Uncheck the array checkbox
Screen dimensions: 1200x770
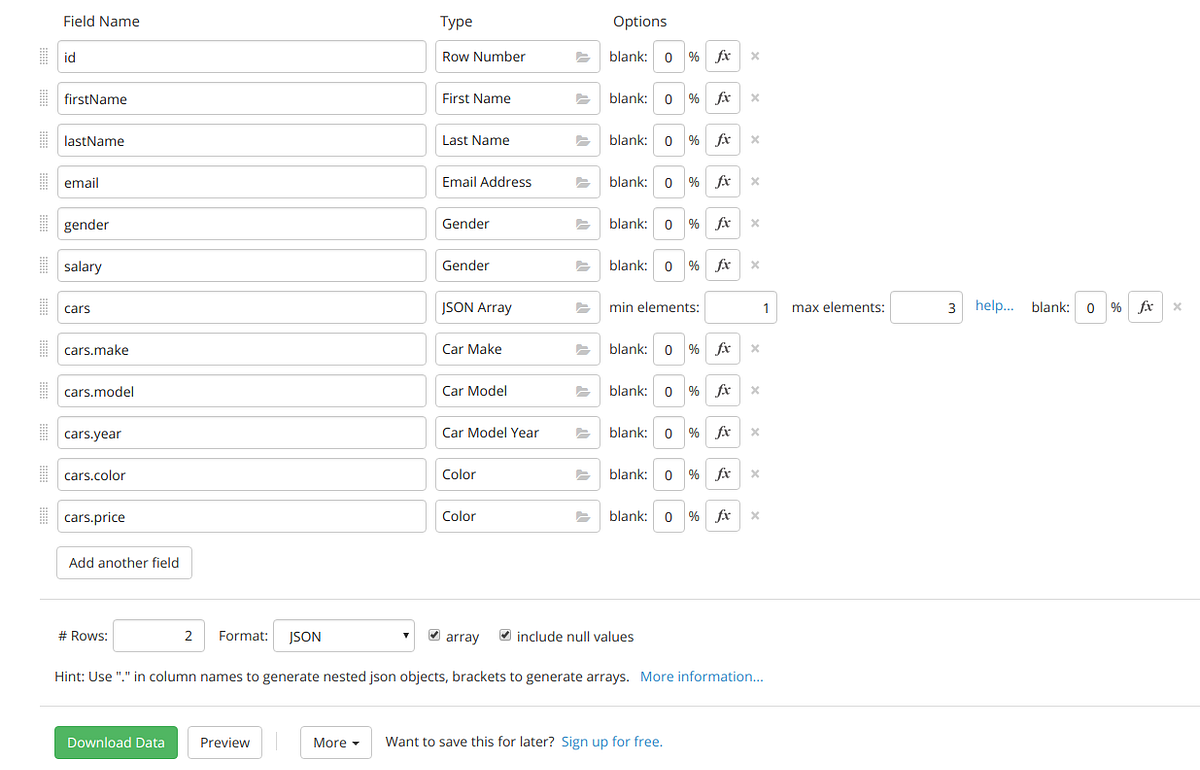tap(434, 635)
